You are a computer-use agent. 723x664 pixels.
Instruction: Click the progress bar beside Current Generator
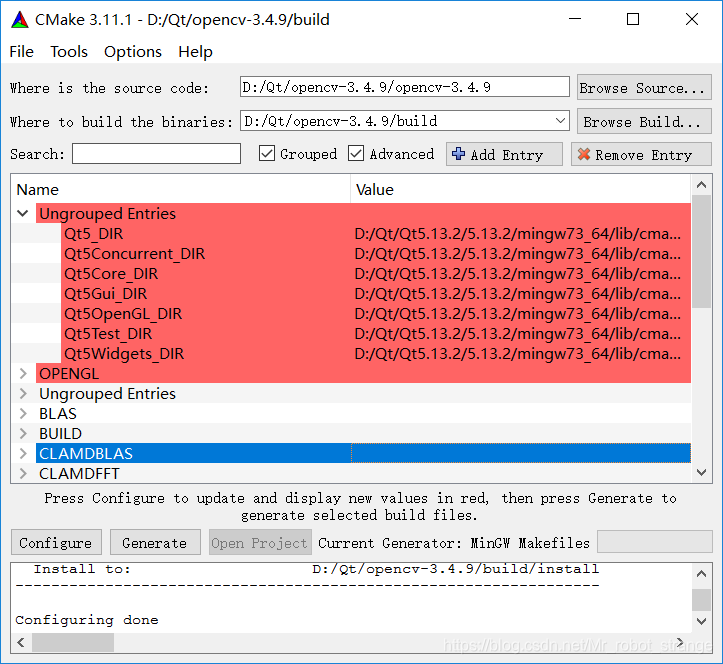coord(654,541)
